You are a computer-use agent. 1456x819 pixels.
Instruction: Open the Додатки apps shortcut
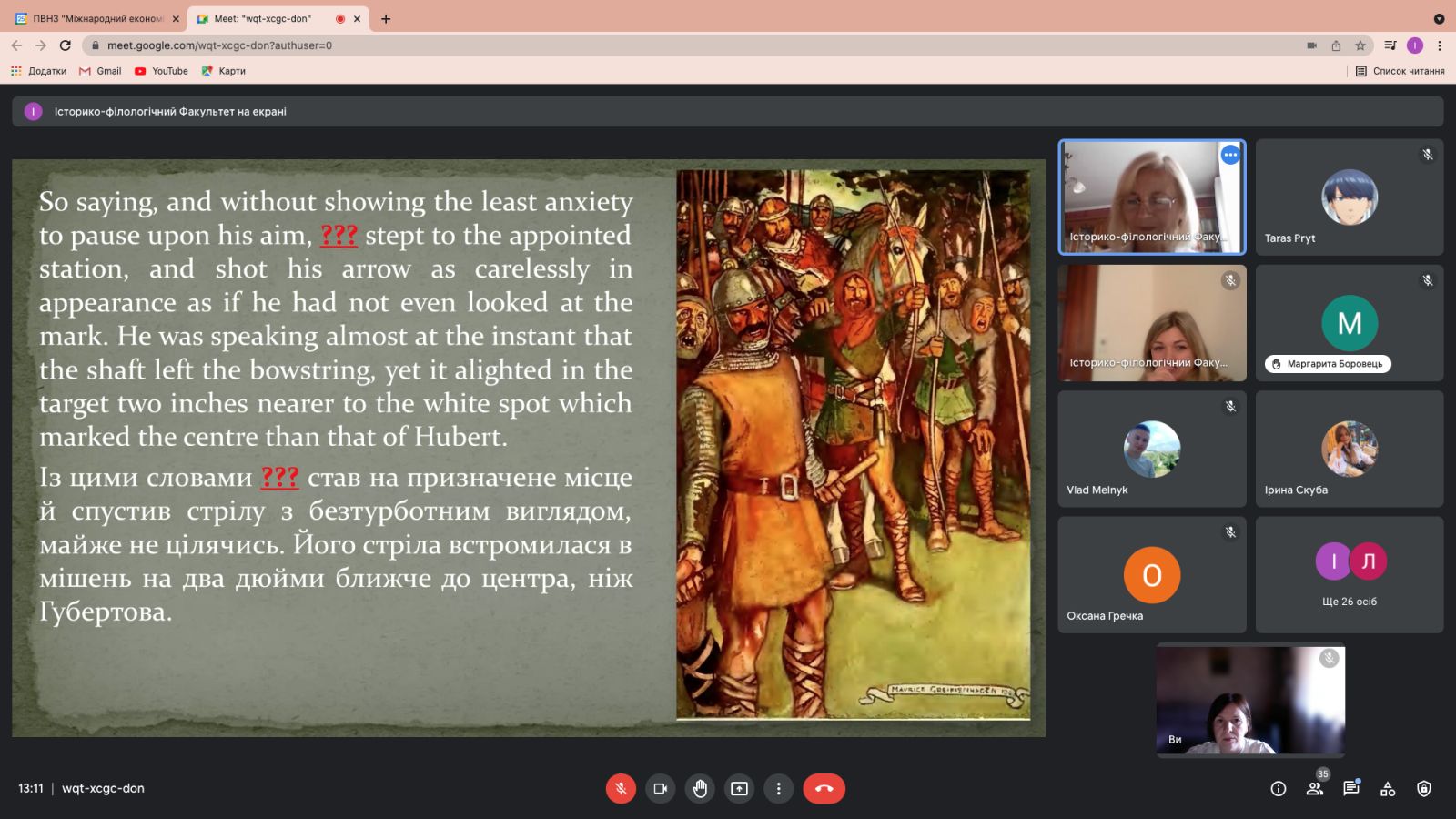[x=38, y=71]
